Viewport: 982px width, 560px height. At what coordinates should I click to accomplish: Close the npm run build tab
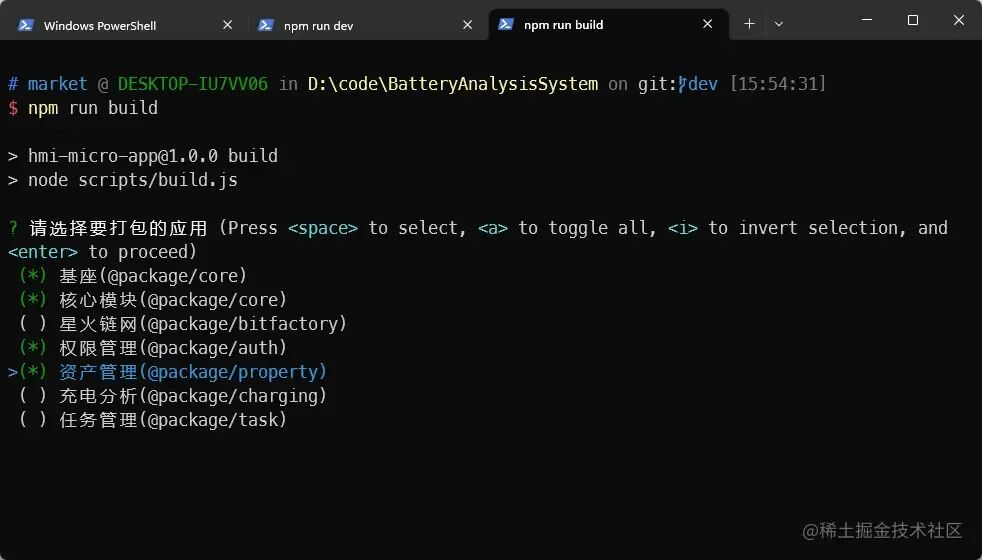pyautogui.click(x=708, y=24)
